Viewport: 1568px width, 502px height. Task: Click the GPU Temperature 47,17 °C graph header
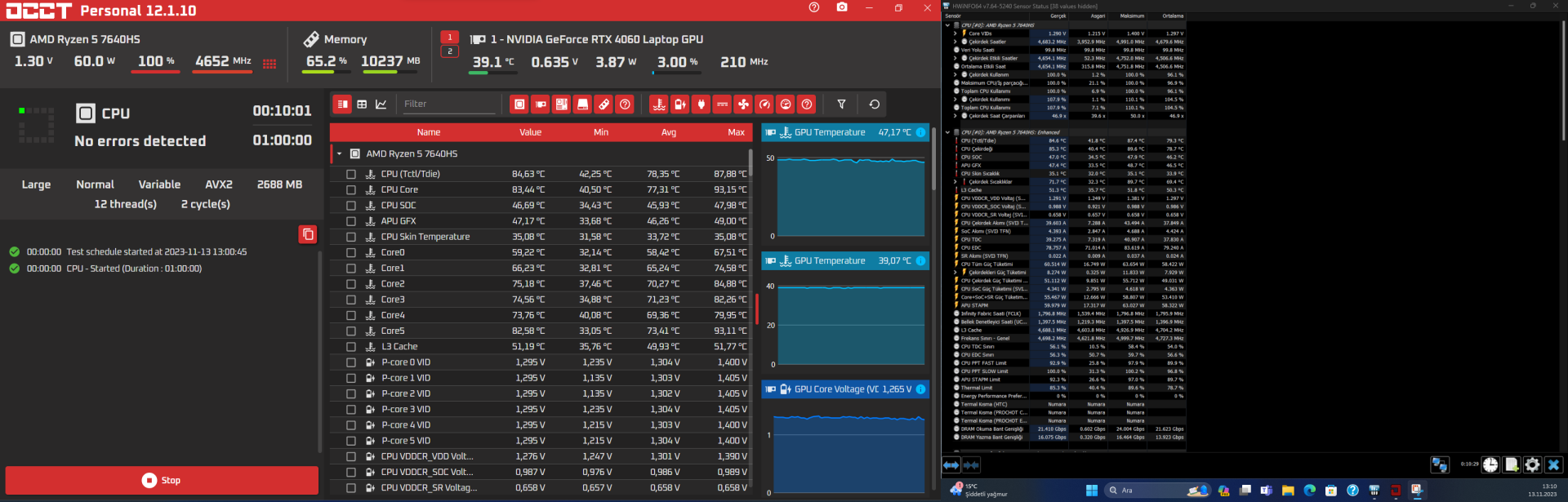point(845,132)
